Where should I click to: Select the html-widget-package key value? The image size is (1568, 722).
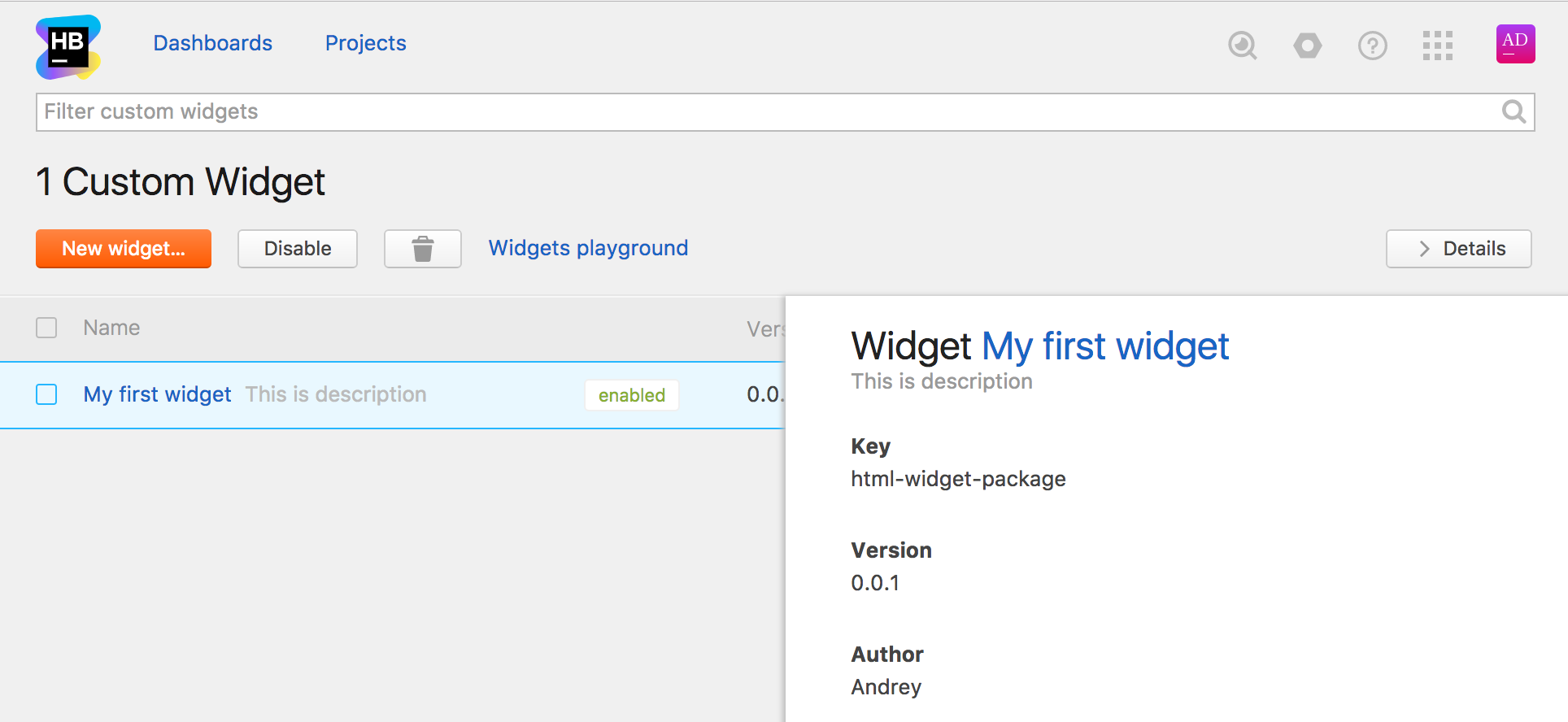pos(958,479)
